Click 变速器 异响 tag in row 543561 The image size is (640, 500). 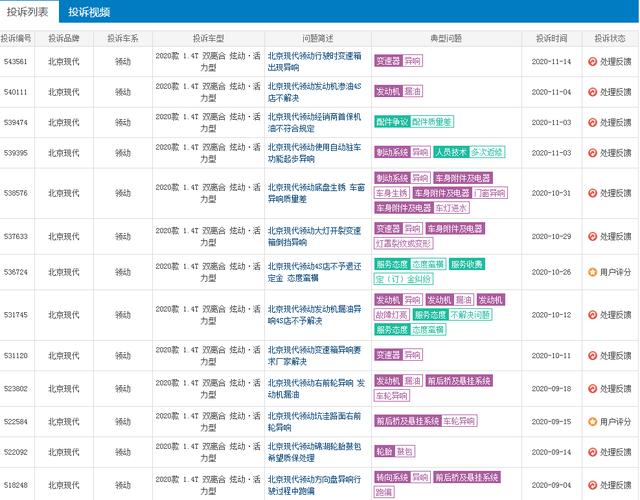(x=398, y=61)
